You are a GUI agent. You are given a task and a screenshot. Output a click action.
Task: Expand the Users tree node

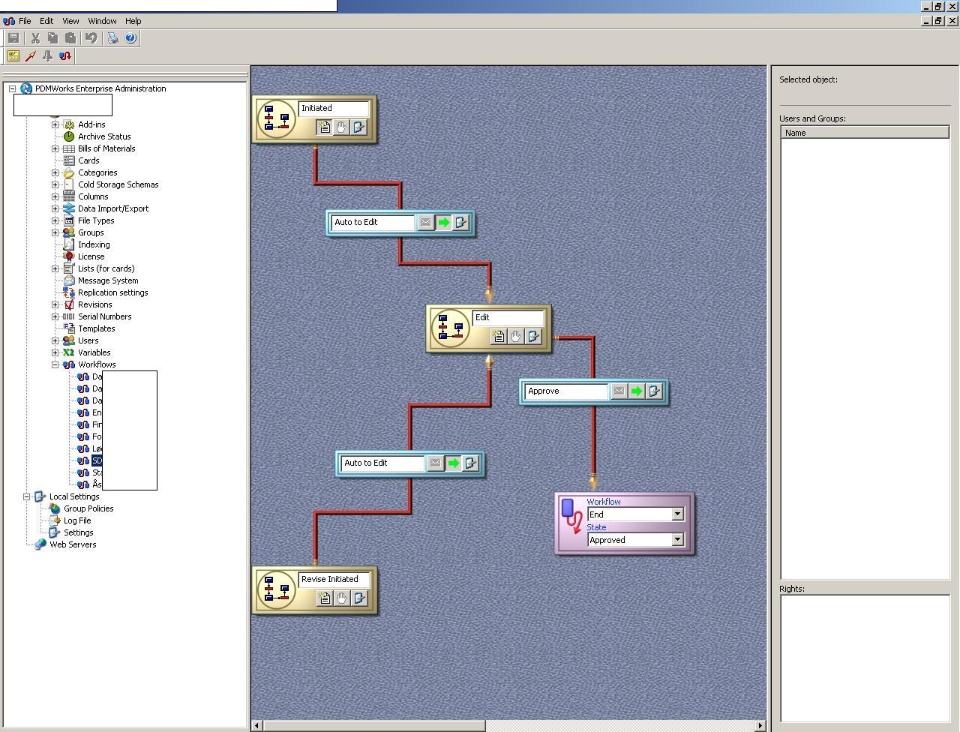click(x=55, y=341)
